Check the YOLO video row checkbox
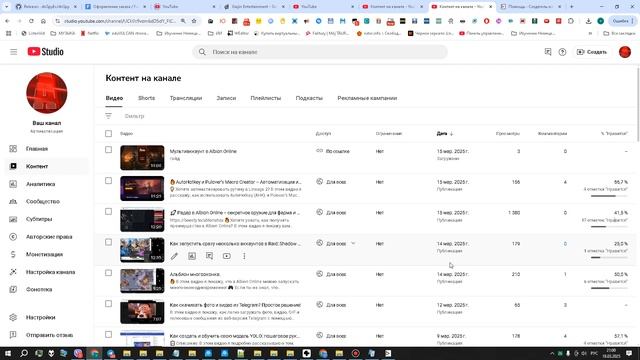Viewport: 640px width, 360px height. click(x=108, y=334)
